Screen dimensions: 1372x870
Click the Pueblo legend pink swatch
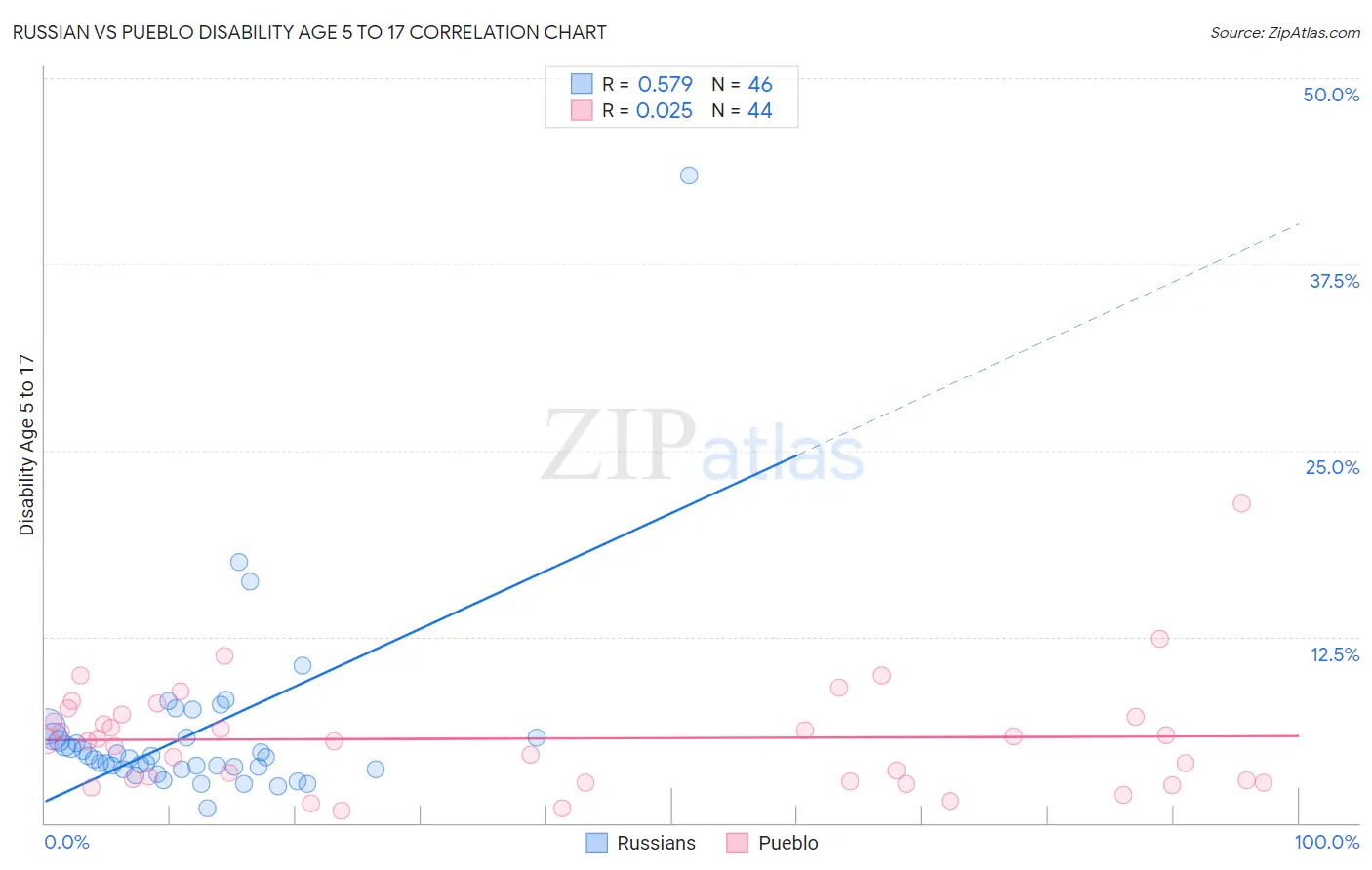[x=737, y=843]
